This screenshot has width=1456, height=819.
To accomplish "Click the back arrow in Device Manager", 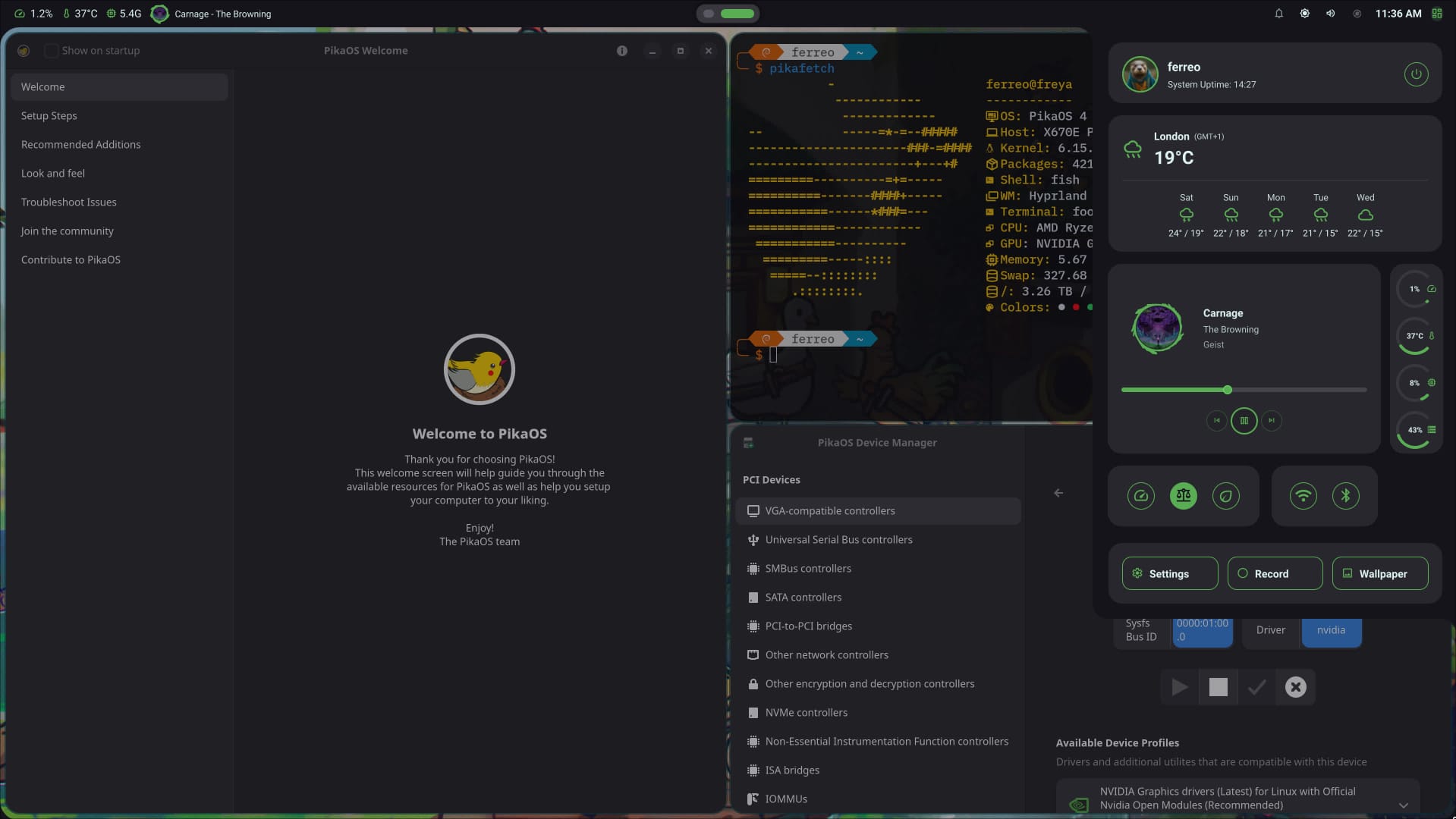I will [1058, 493].
